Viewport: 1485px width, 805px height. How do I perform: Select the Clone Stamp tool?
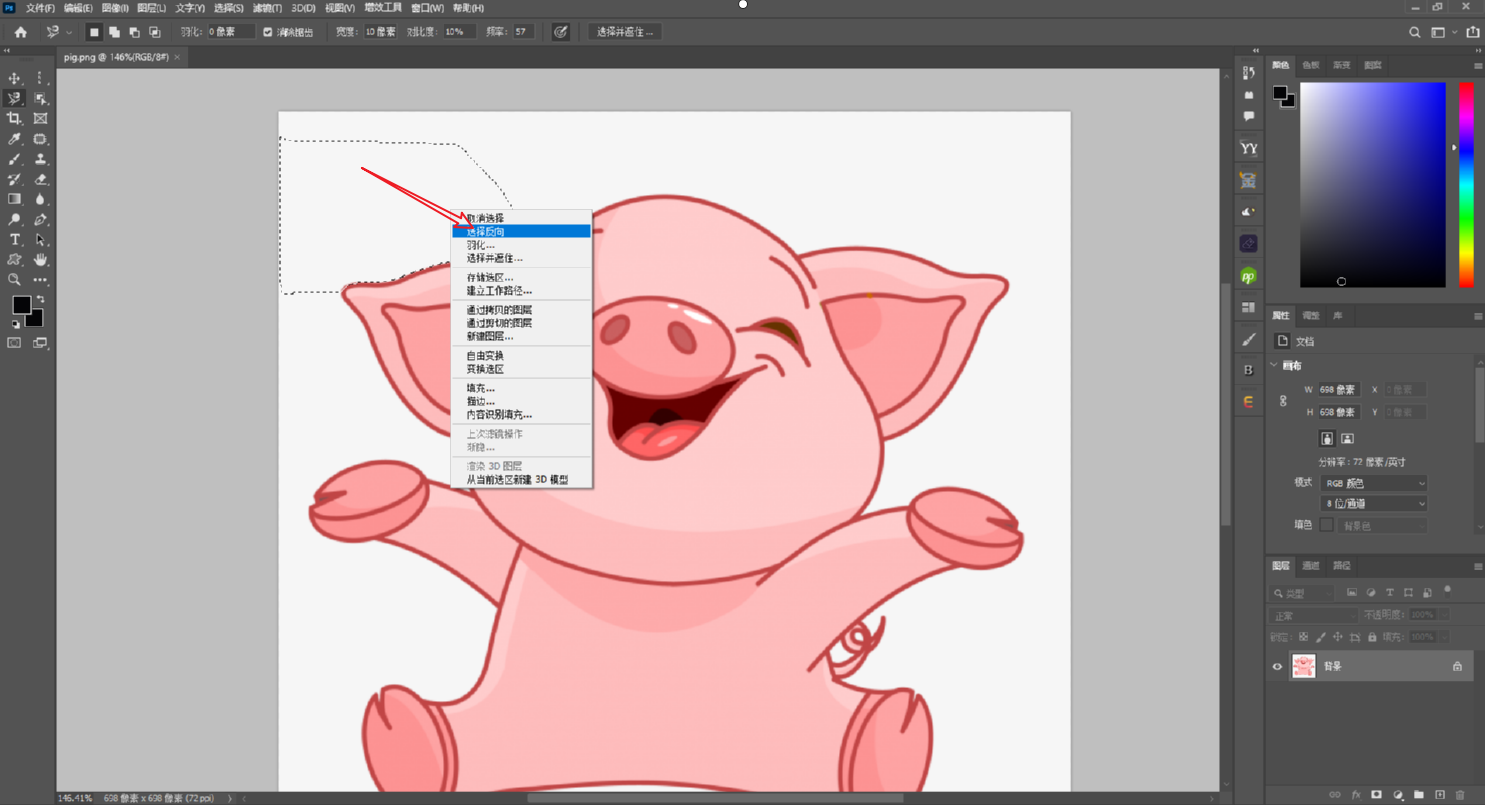[40, 159]
